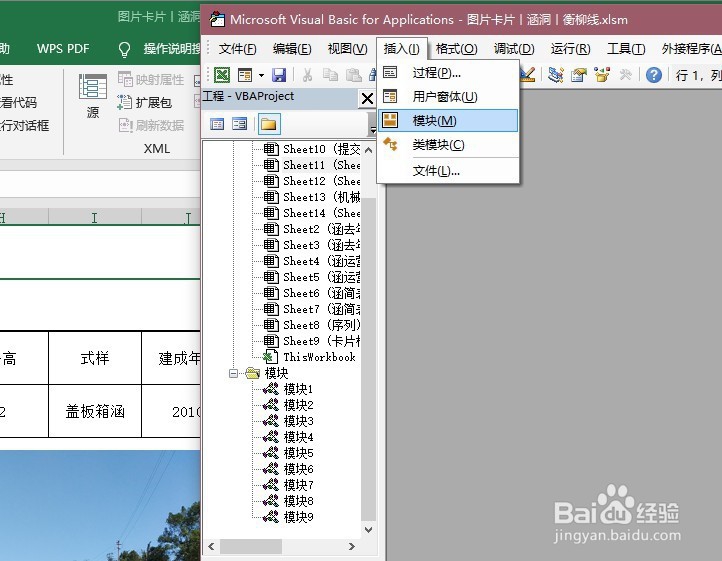Image resolution: width=722 pixels, height=561 pixels.
Task: Click the View Microsoft Excel toolbar icon
Action: pos(222,75)
